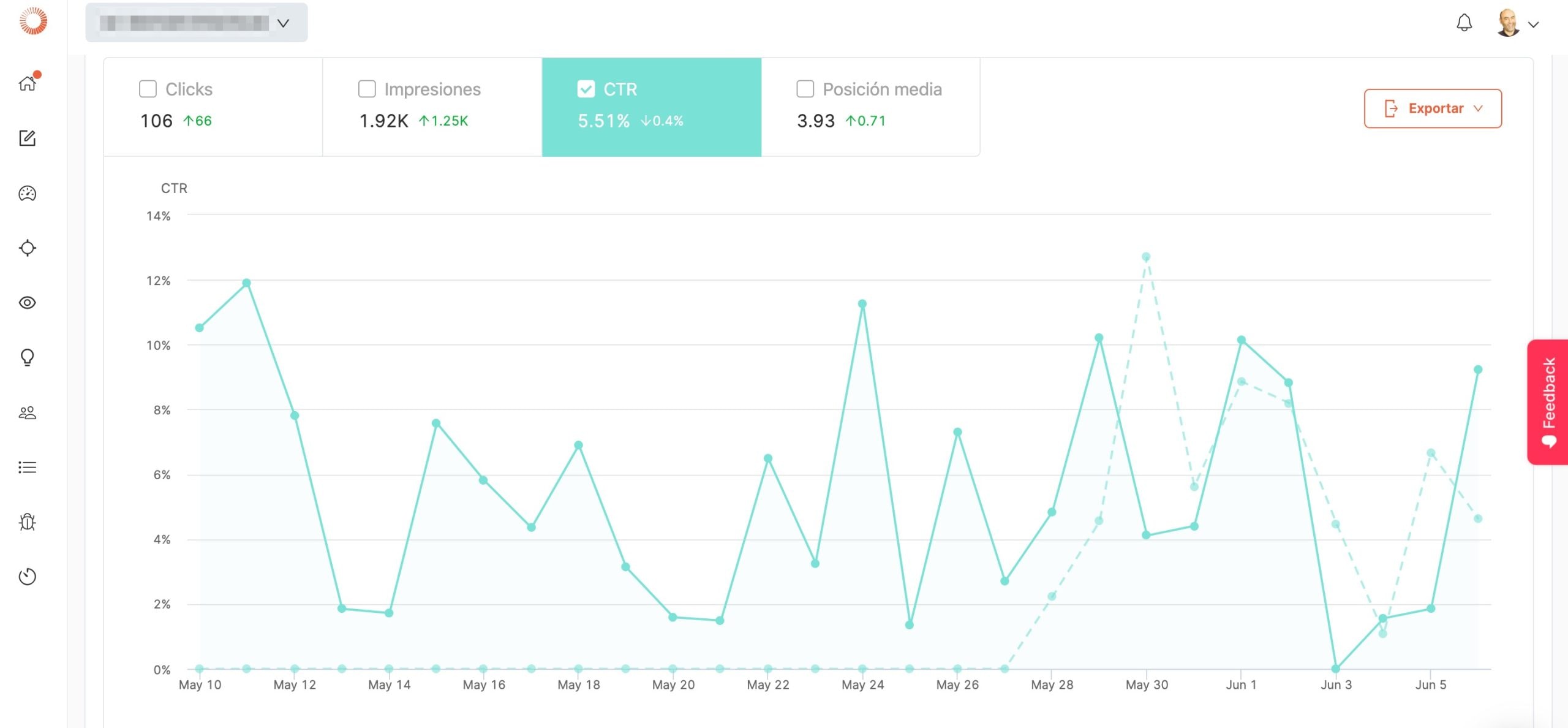Enable the Impresiones checkbox
Screen dimensions: 1568x728
[x=367, y=89]
